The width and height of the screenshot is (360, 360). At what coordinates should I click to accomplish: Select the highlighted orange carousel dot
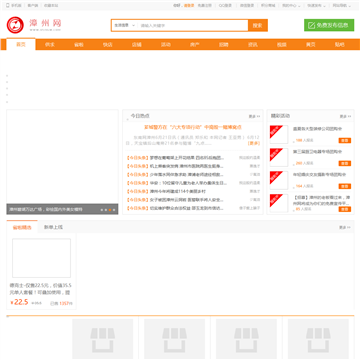point(110,210)
